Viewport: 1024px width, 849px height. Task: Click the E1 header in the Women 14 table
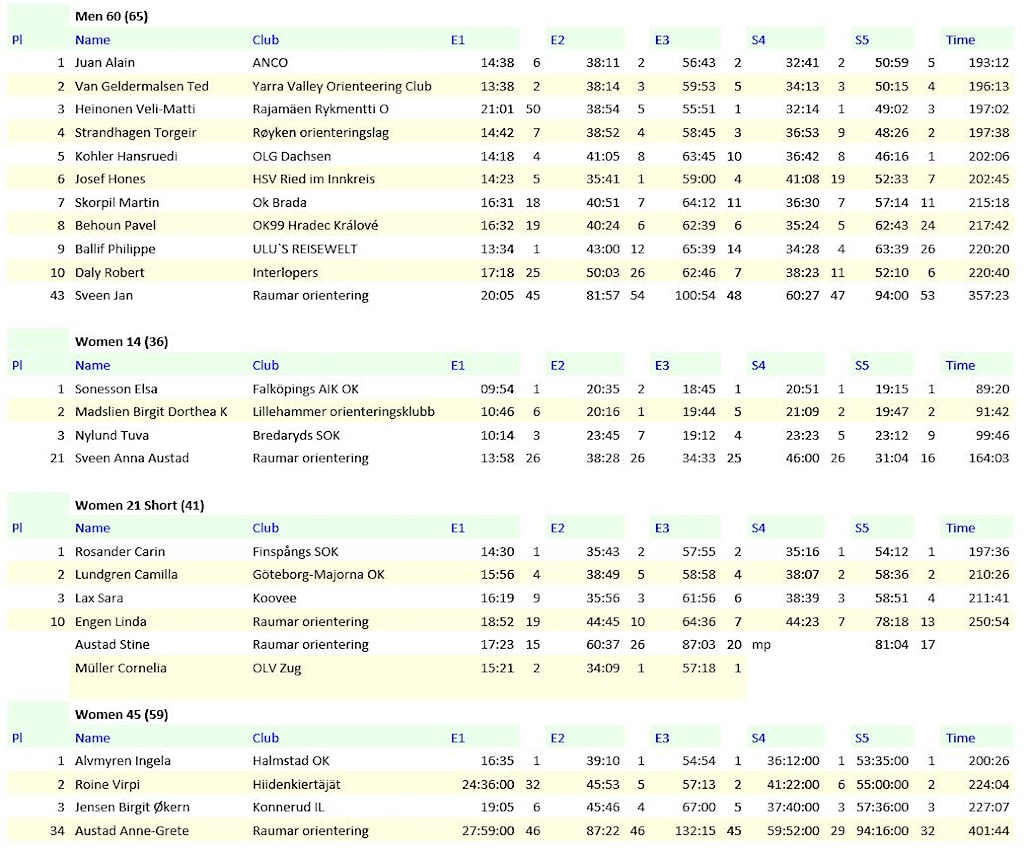(x=458, y=365)
